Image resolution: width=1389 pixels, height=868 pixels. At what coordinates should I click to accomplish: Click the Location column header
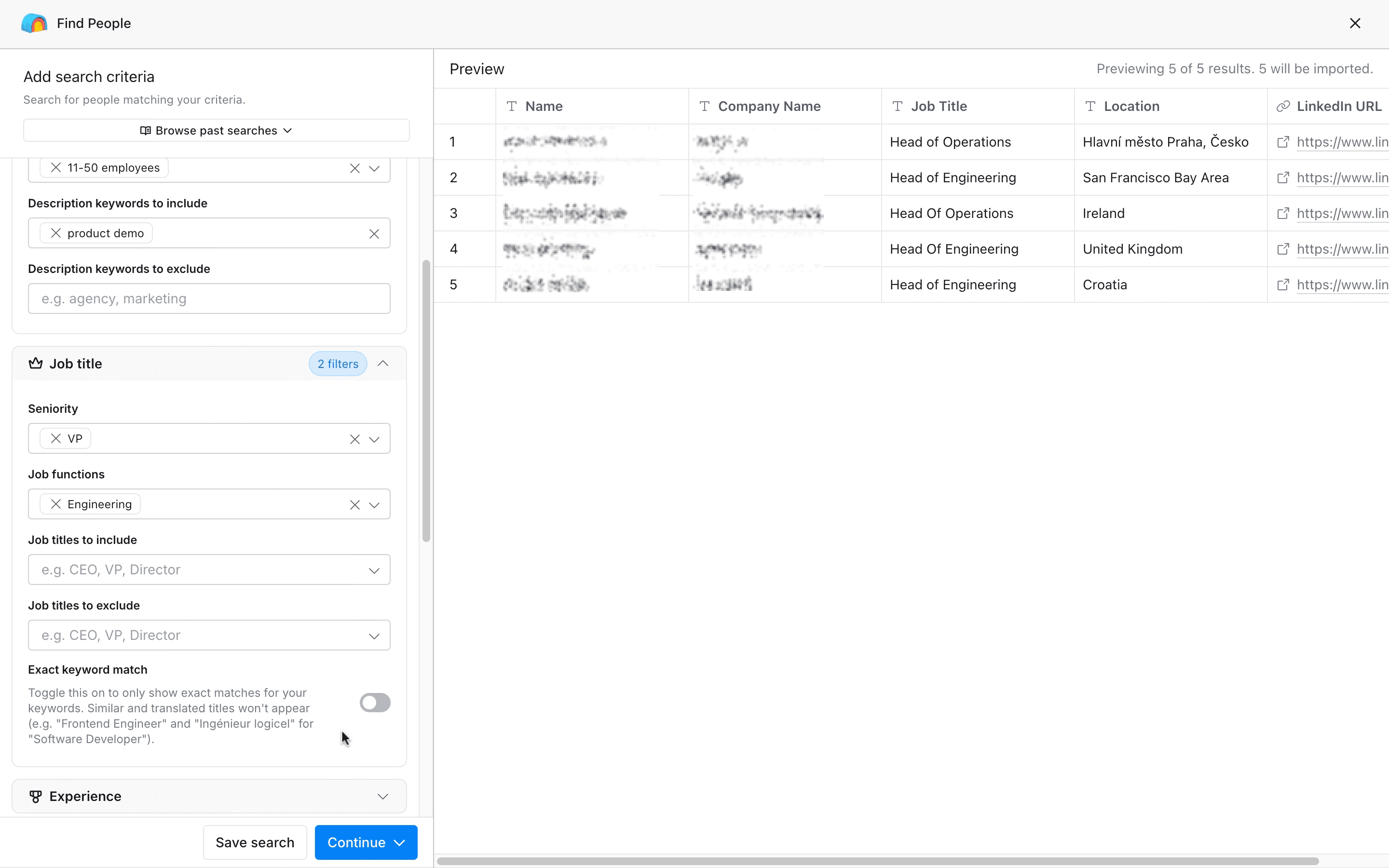pyautogui.click(x=1171, y=106)
